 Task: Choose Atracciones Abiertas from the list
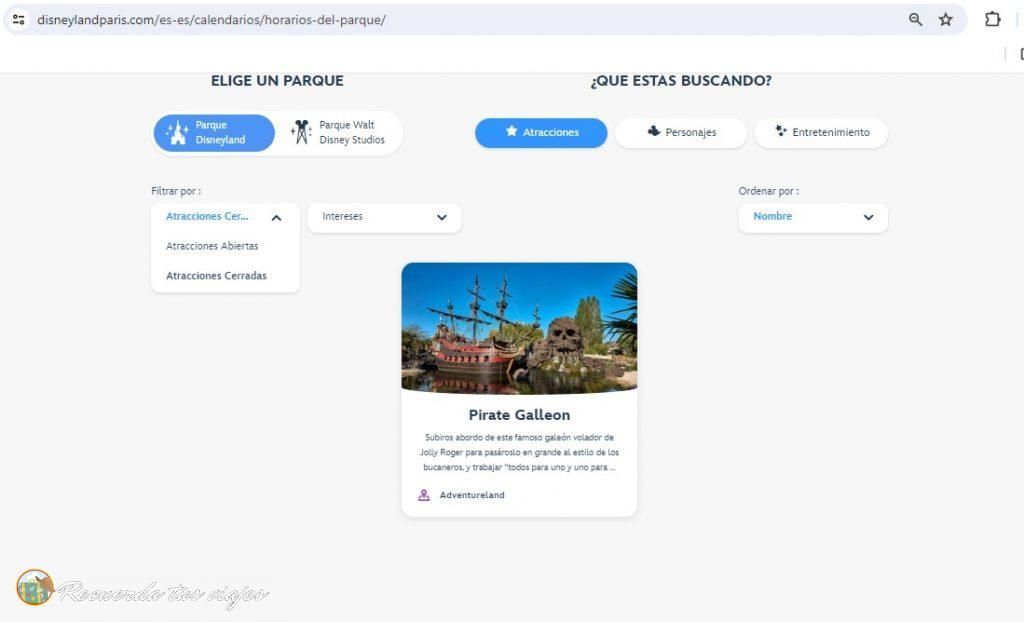[212, 246]
